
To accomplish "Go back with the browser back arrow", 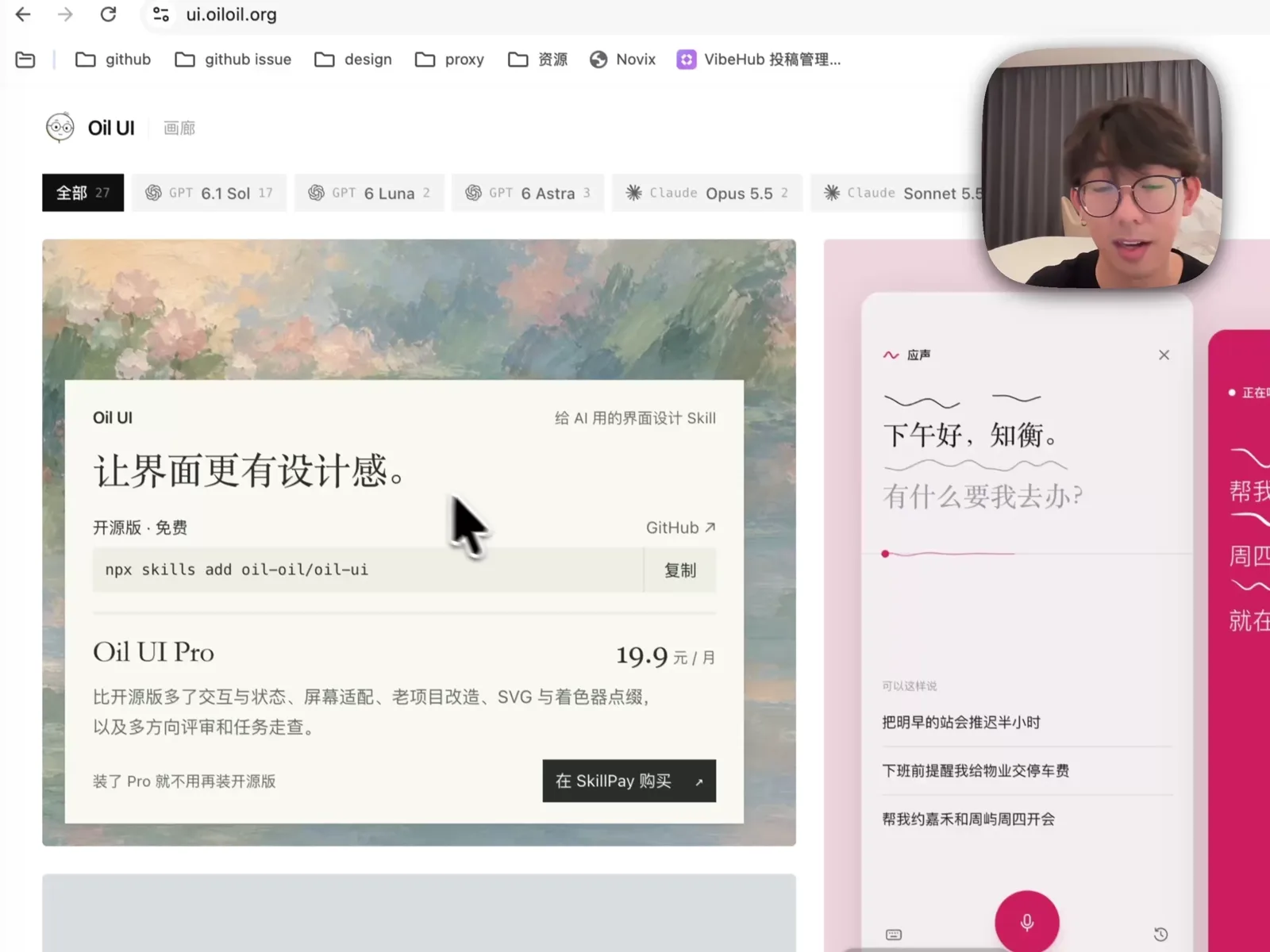I will [23, 14].
